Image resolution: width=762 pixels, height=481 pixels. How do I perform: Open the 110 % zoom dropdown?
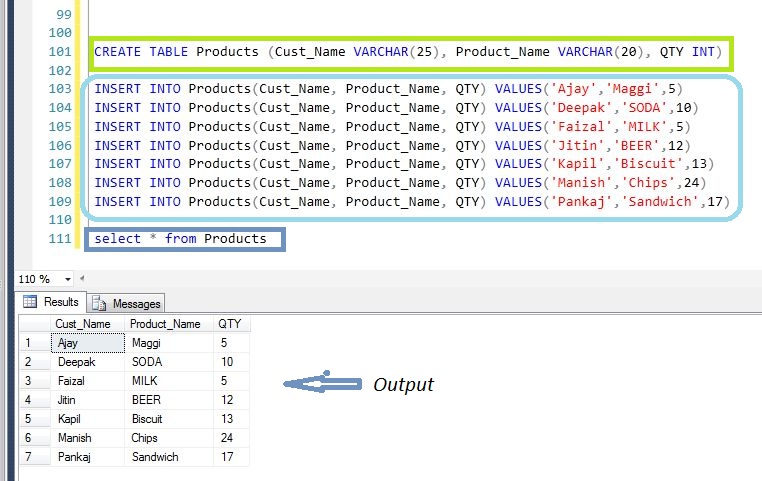pos(68,279)
